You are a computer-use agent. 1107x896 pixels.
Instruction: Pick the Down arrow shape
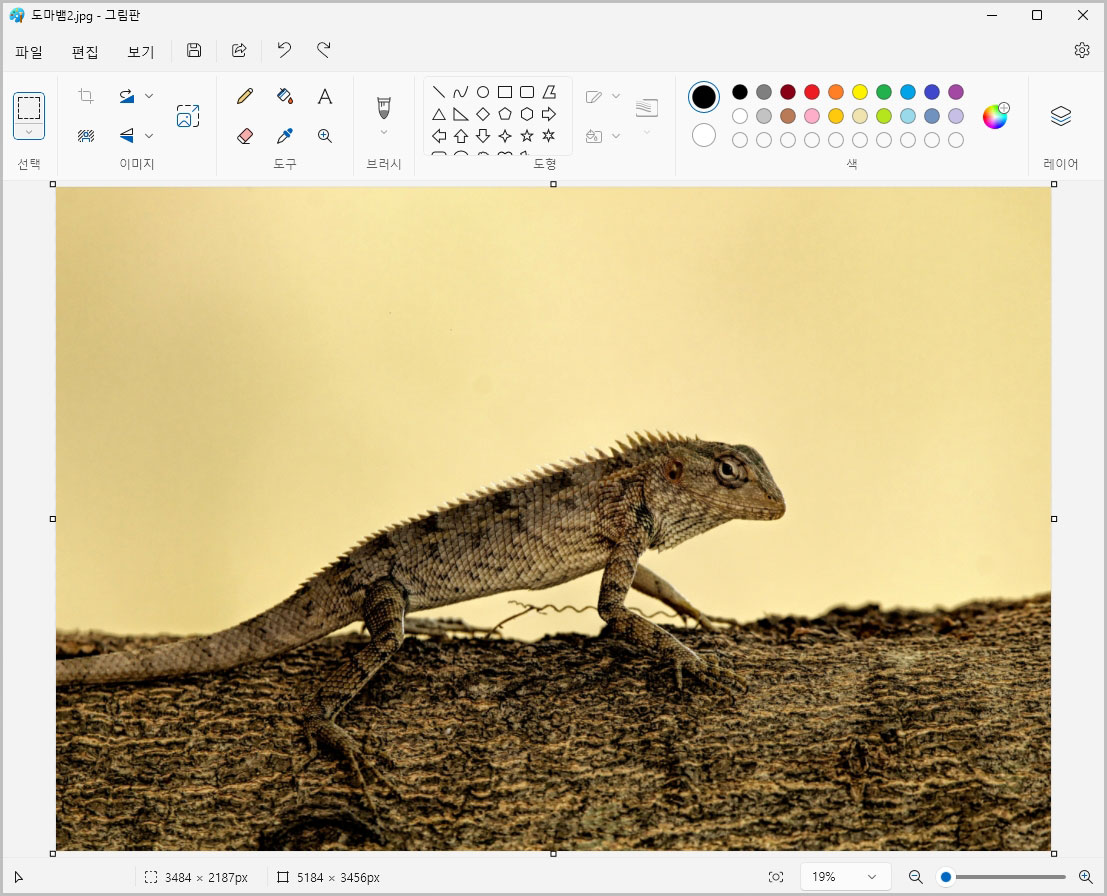click(483, 136)
